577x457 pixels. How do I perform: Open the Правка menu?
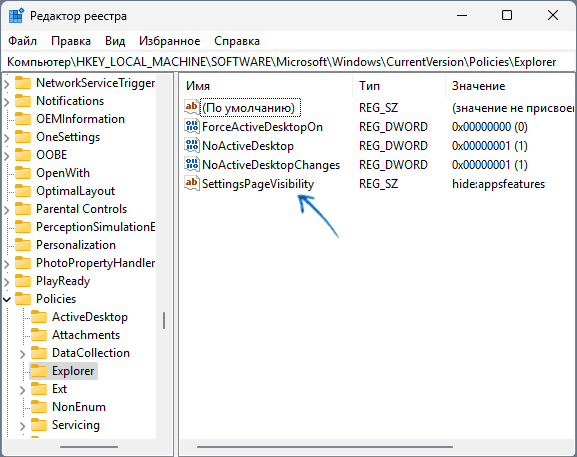(71, 41)
